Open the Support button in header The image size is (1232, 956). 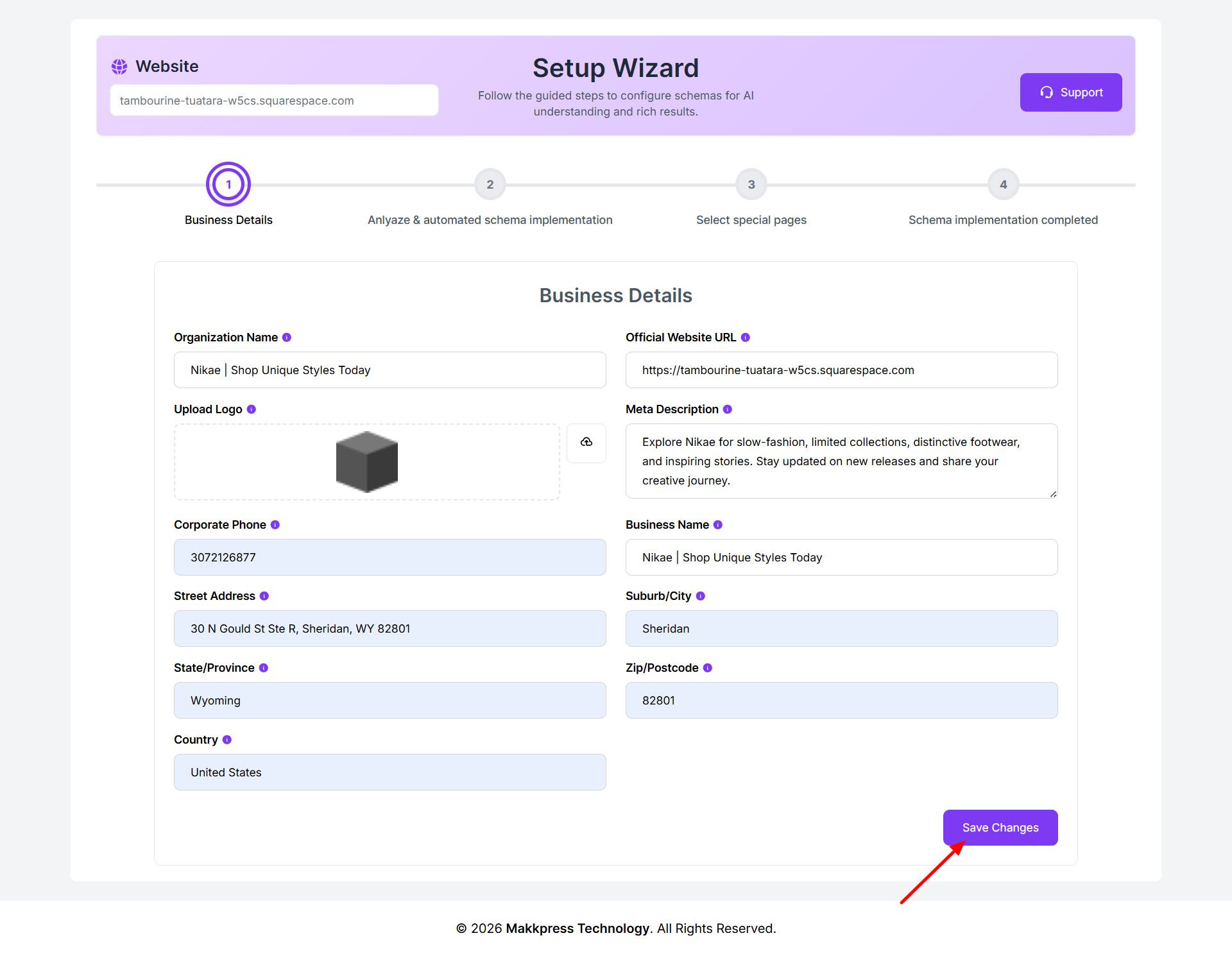click(1071, 92)
